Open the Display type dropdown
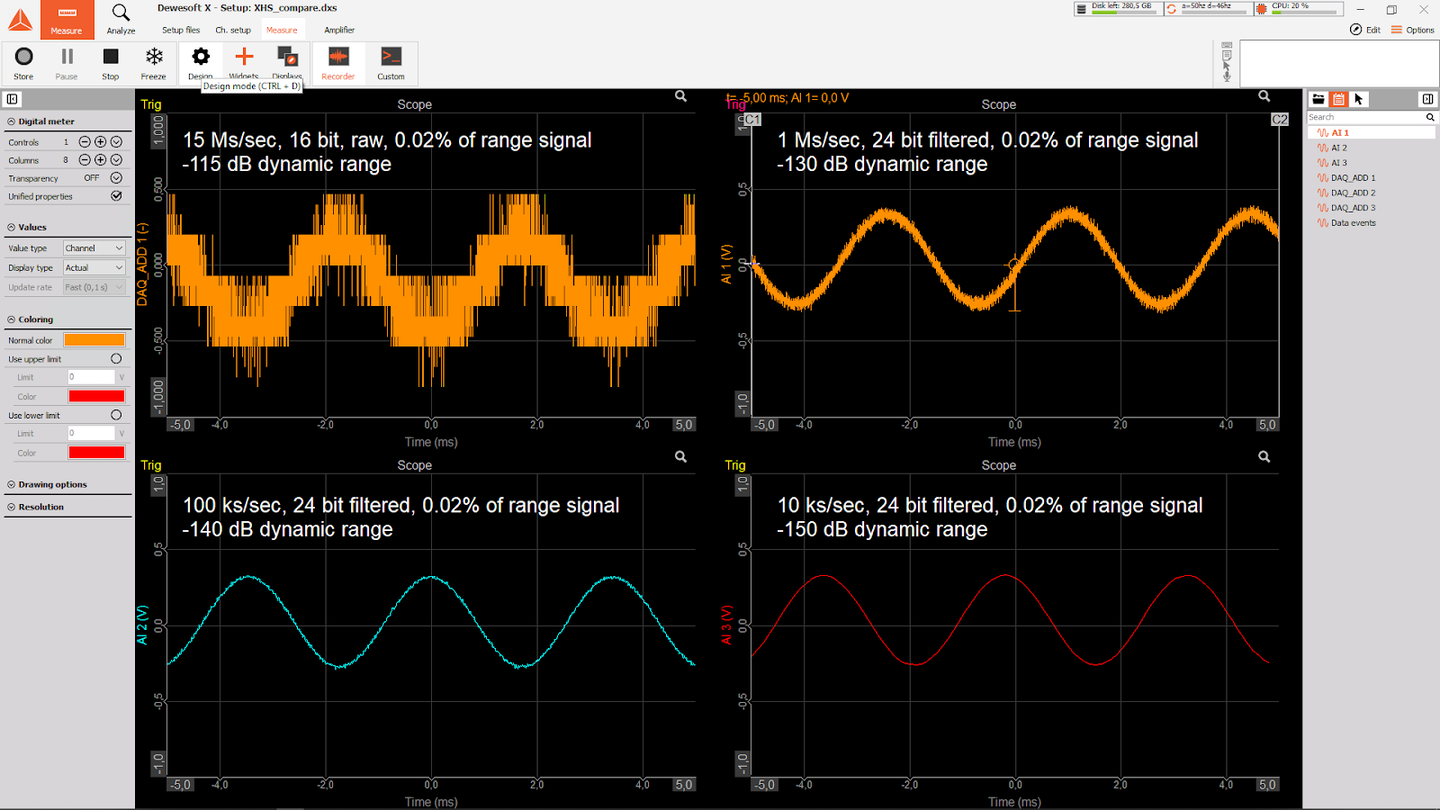Viewport: 1440px width, 810px height. tap(93, 267)
